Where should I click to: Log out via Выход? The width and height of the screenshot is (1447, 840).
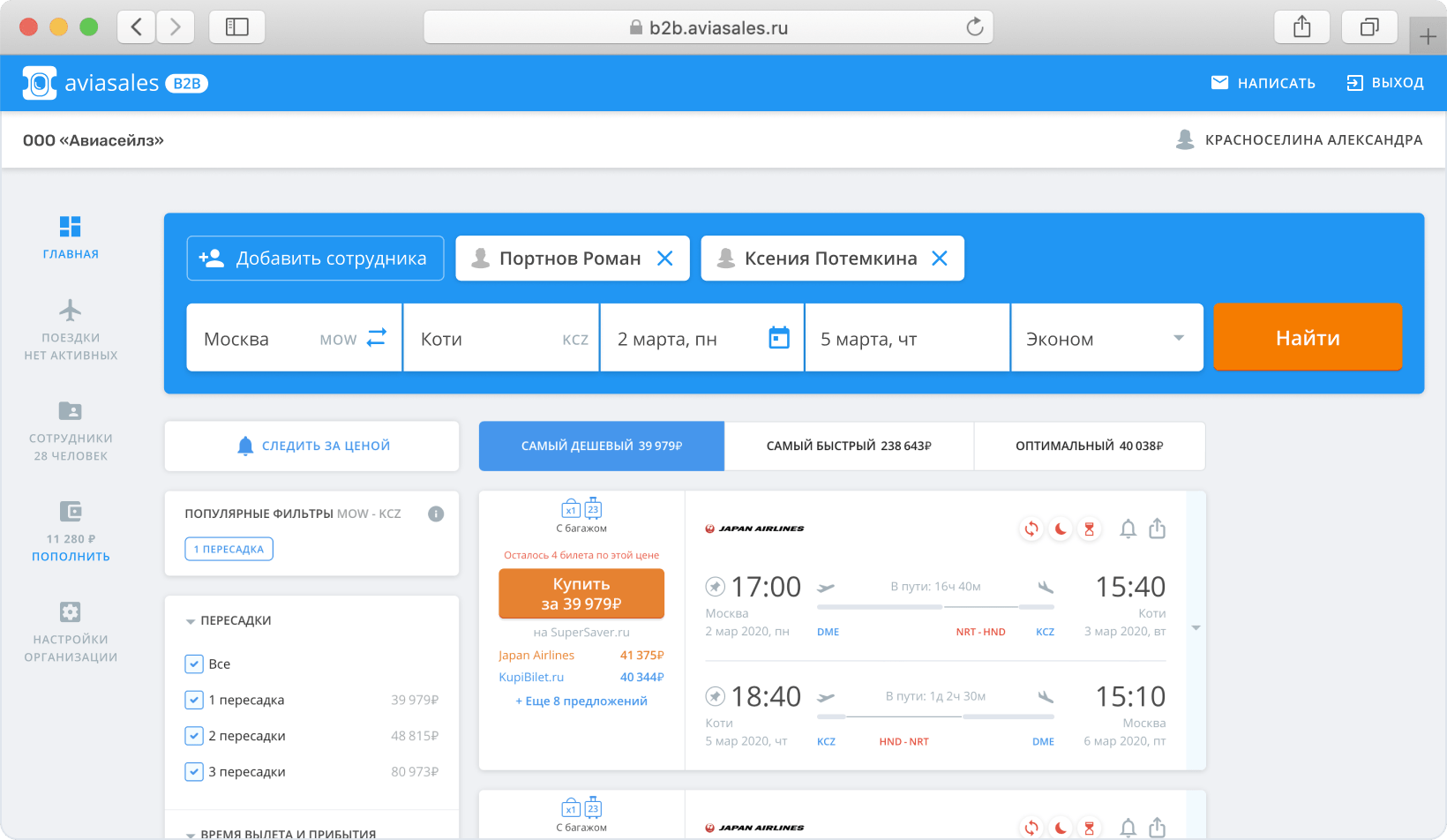pos(1385,83)
